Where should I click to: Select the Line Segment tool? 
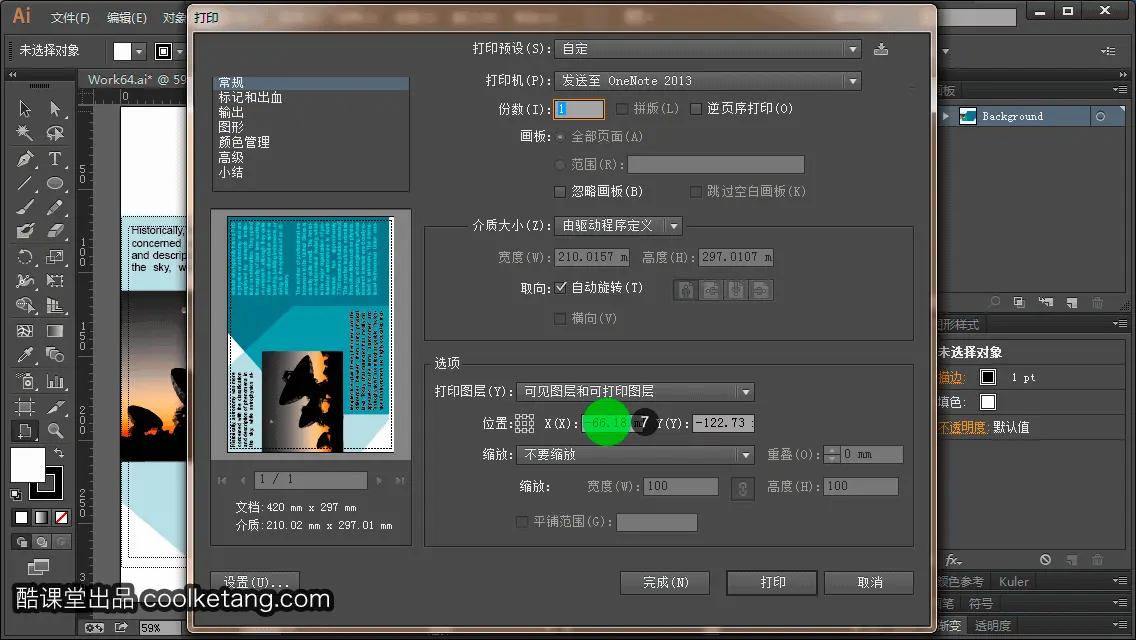pyautogui.click(x=25, y=183)
